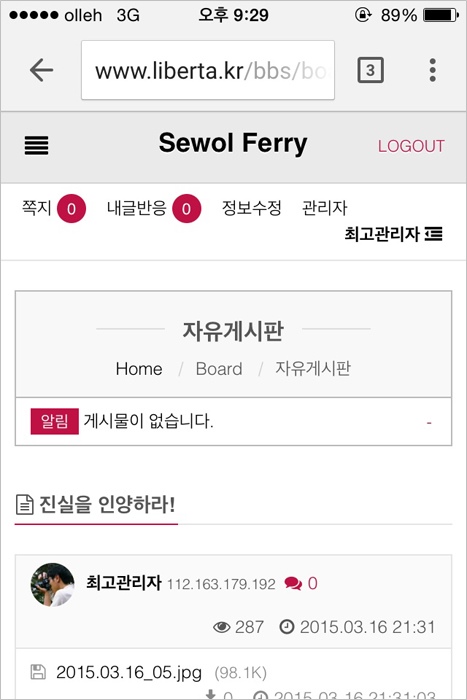Image resolution: width=467 pixels, height=700 pixels.
Task: Click the document icon by 진실을 인양하라!
Action: (25, 505)
